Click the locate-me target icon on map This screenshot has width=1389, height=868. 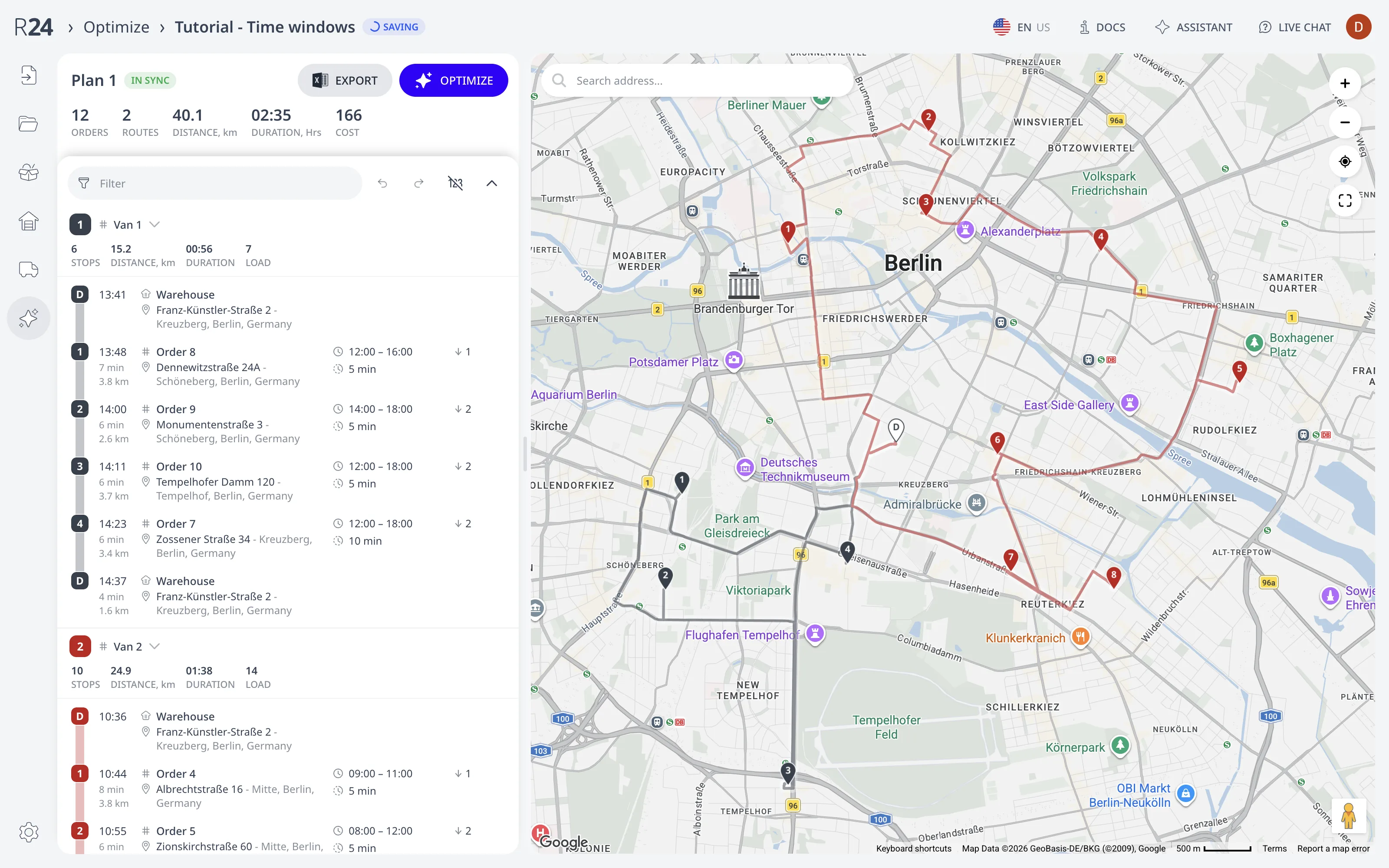(1345, 161)
